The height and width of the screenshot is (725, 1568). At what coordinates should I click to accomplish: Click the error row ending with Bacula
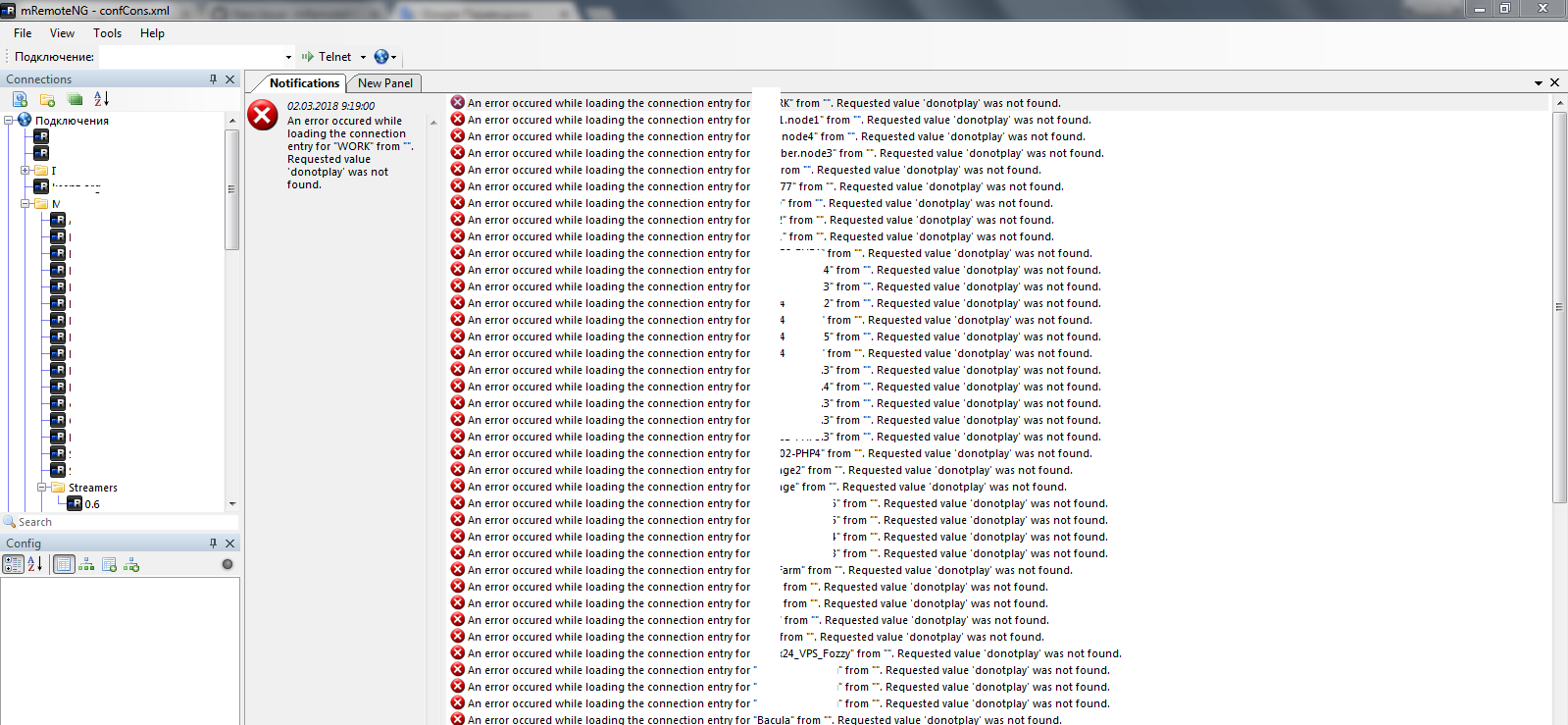pyautogui.click(x=755, y=720)
